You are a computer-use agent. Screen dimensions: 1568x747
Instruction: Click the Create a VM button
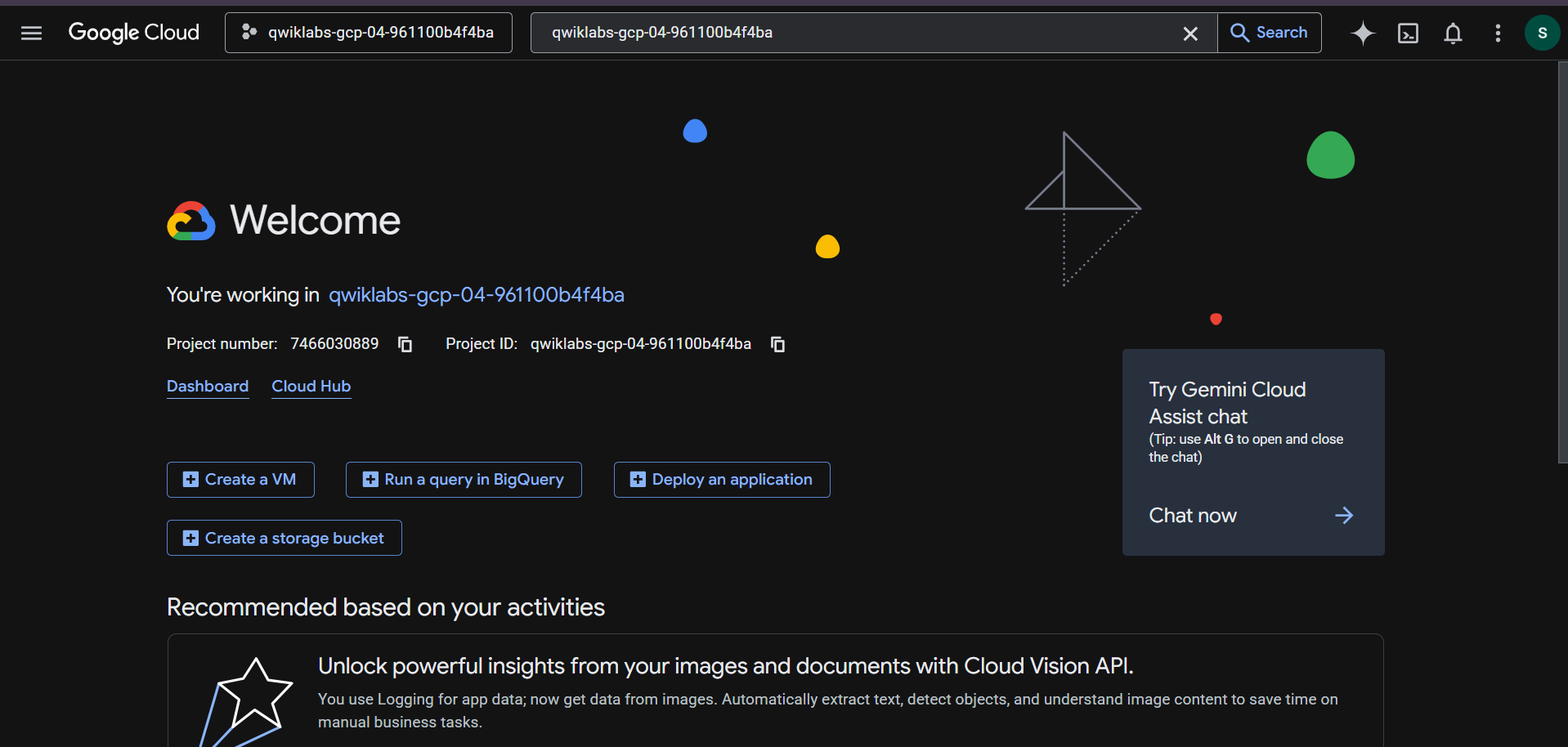[x=240, y=480]
